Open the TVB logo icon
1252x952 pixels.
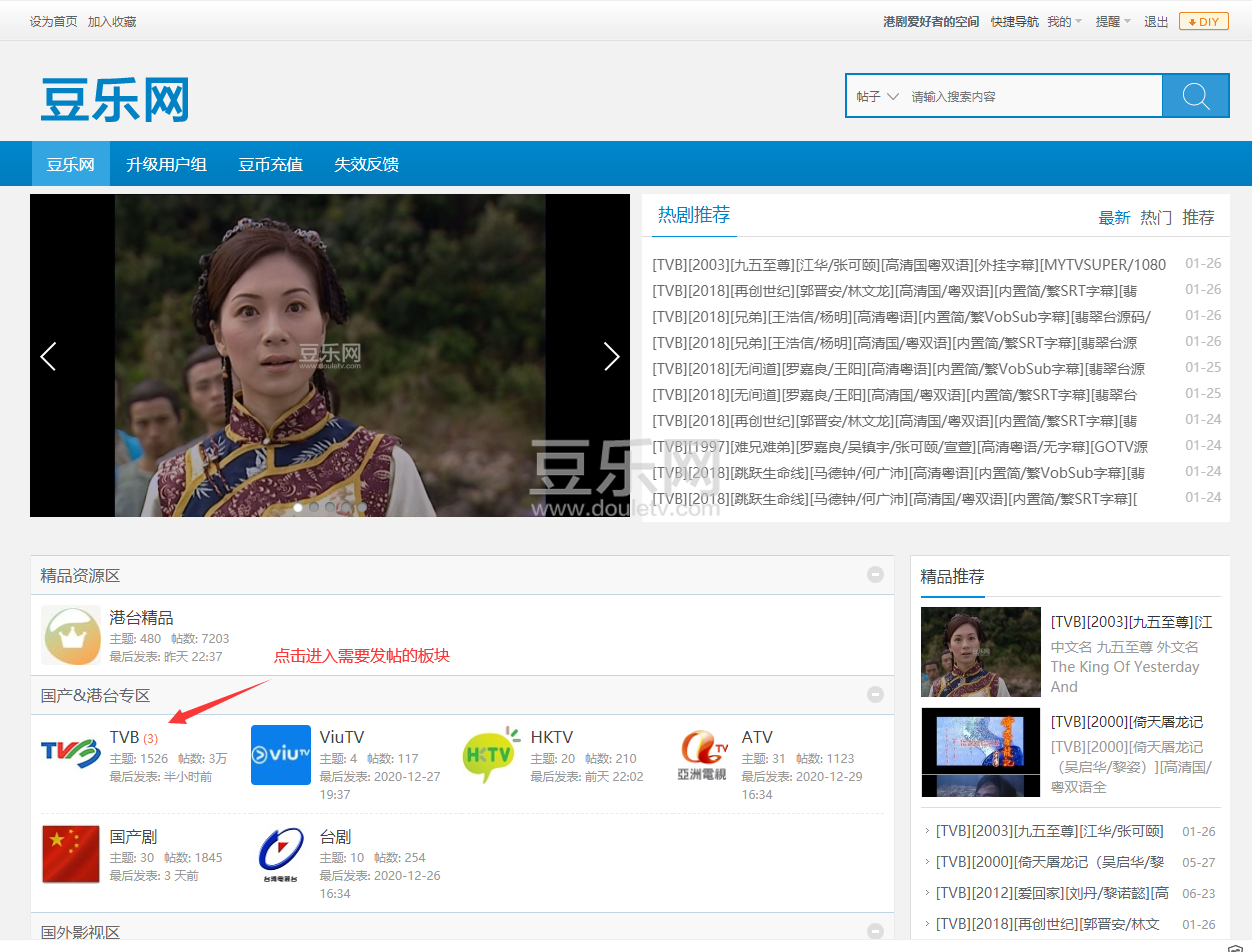point(71,755)
